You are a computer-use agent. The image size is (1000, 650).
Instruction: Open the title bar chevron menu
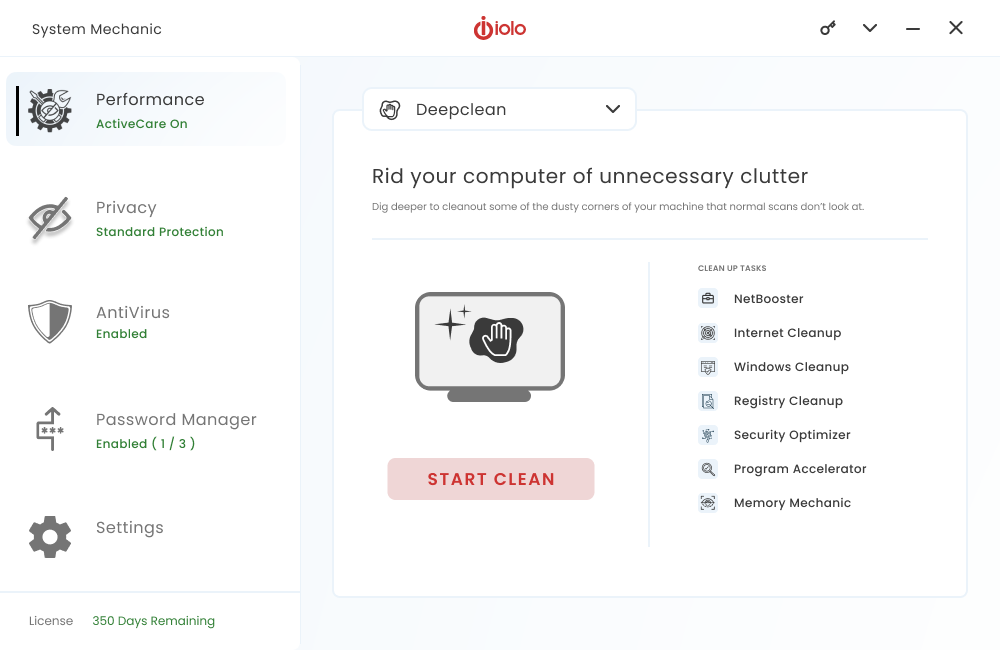pos(870,28)
